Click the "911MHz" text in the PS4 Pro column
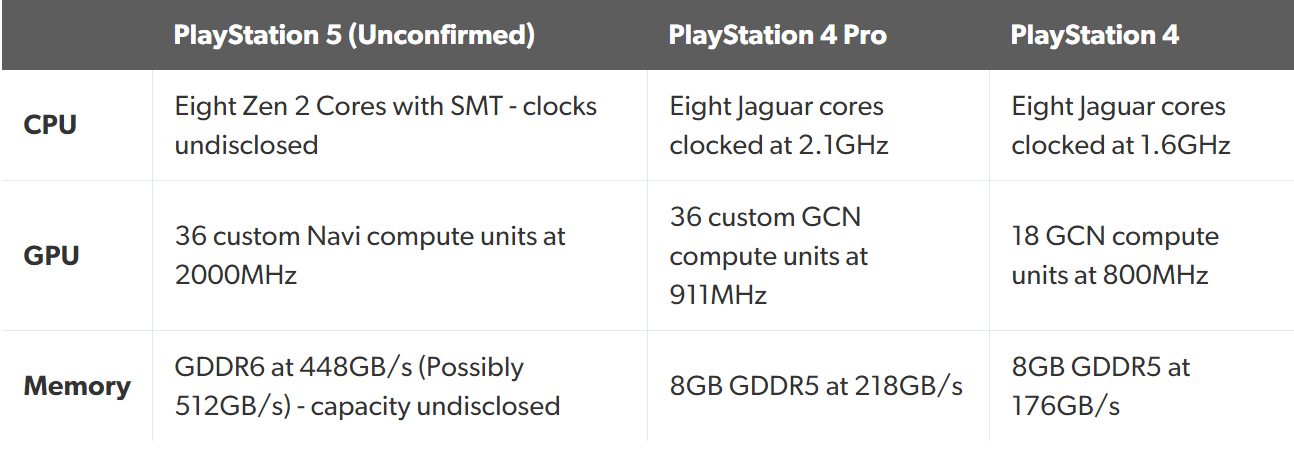Viewport: 1294px width, 454px height. click(717, 295)
